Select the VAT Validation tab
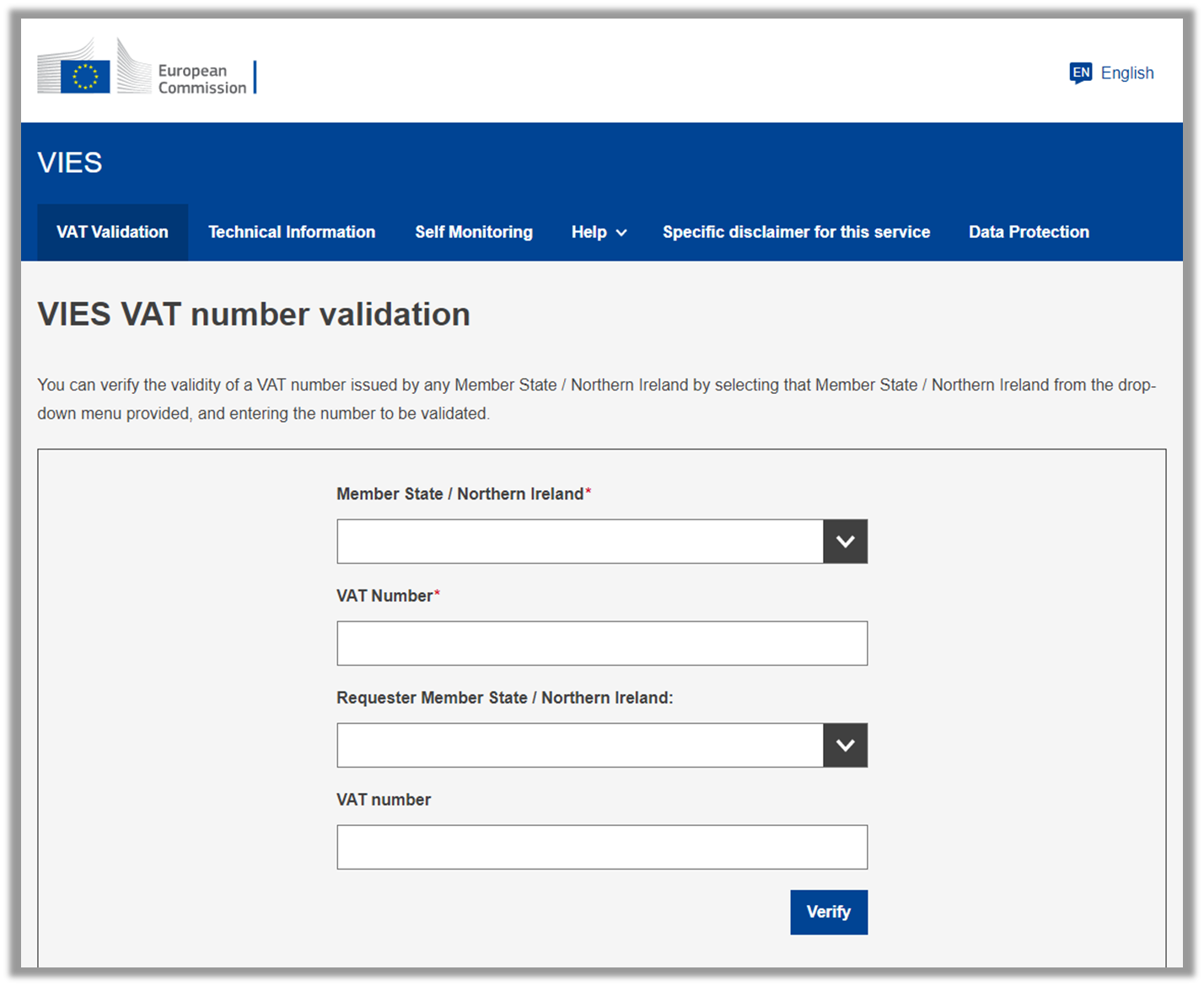 tap(112, 232)
